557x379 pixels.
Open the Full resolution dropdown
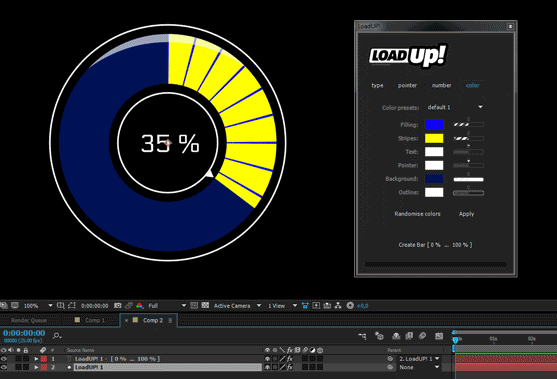coord(167,305)
